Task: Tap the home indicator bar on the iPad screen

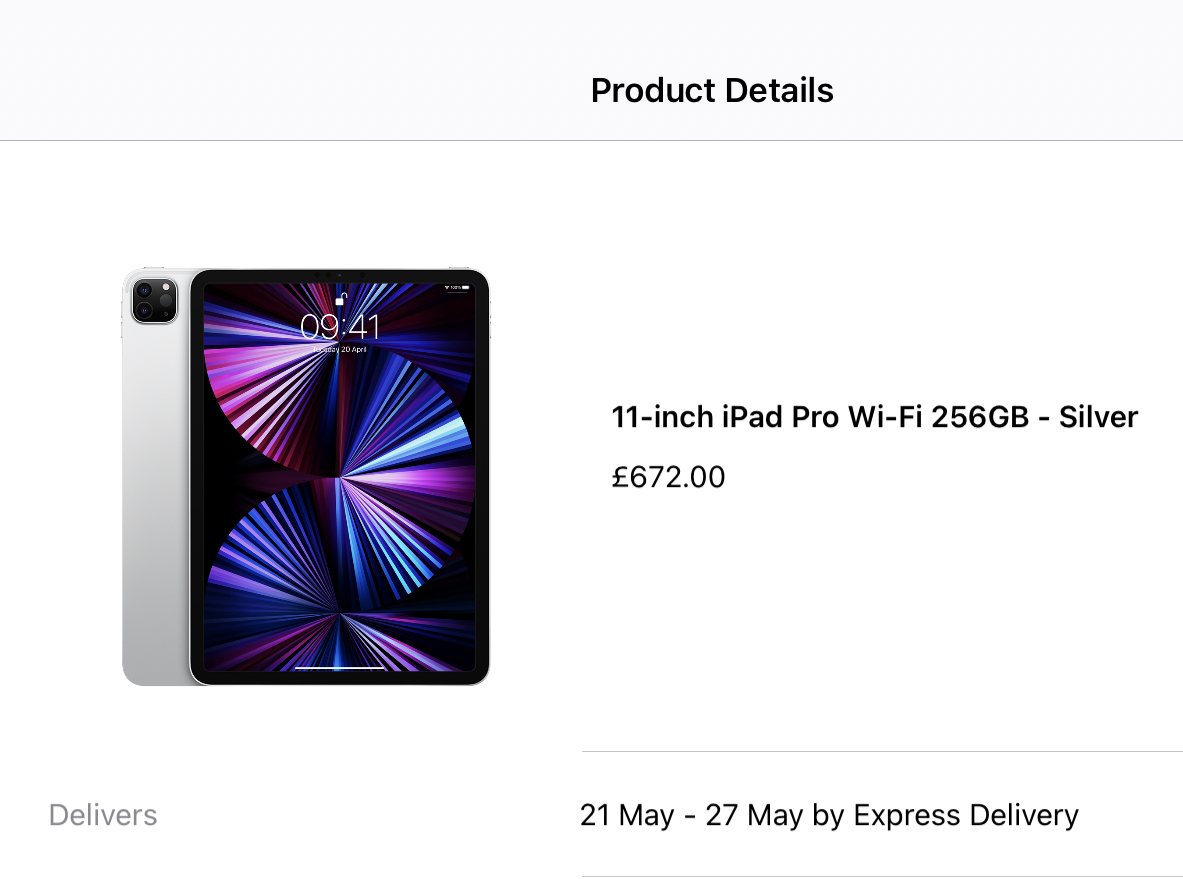Action: [x=340, y=666]
